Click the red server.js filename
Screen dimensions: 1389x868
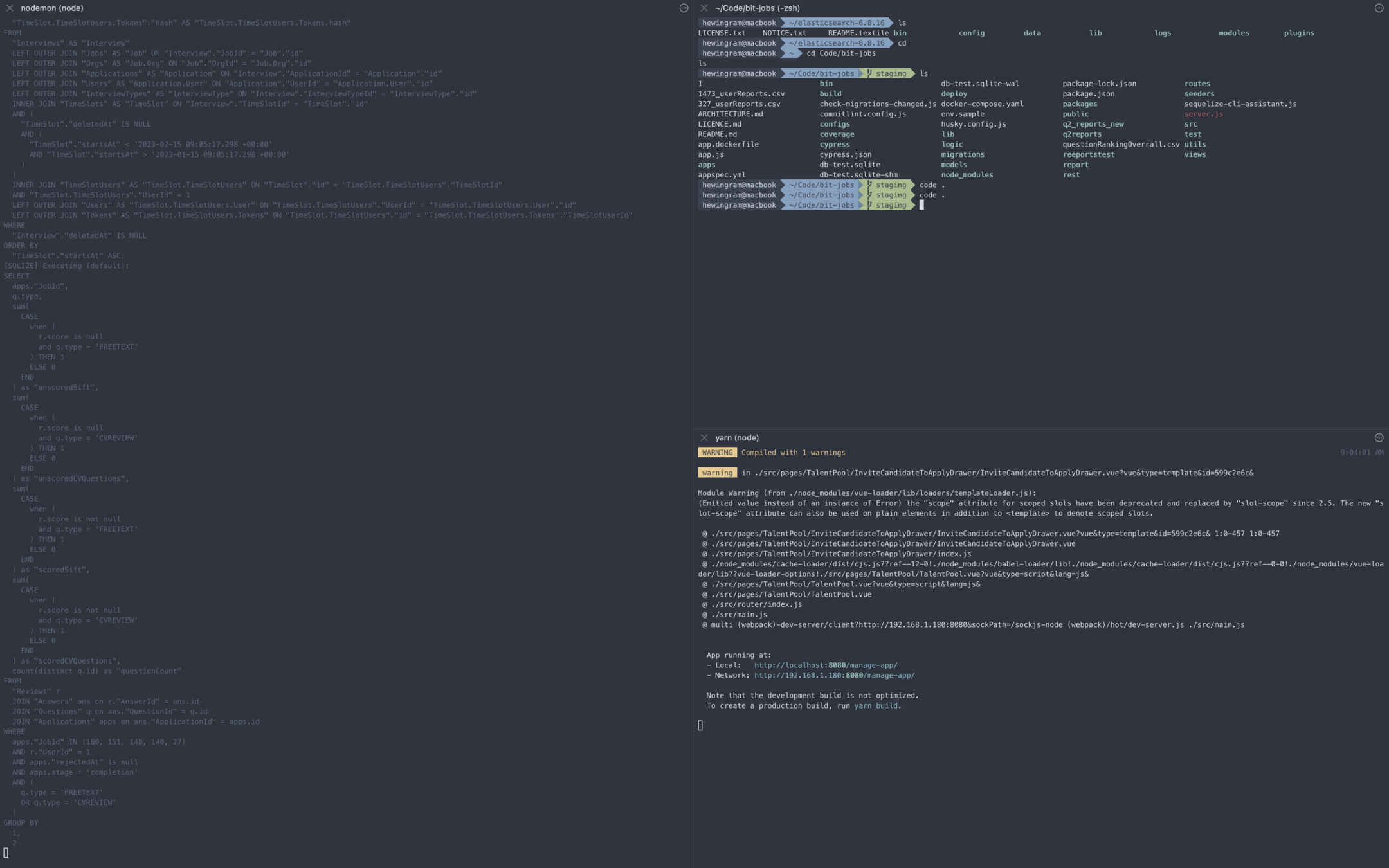click(1203, 114)
